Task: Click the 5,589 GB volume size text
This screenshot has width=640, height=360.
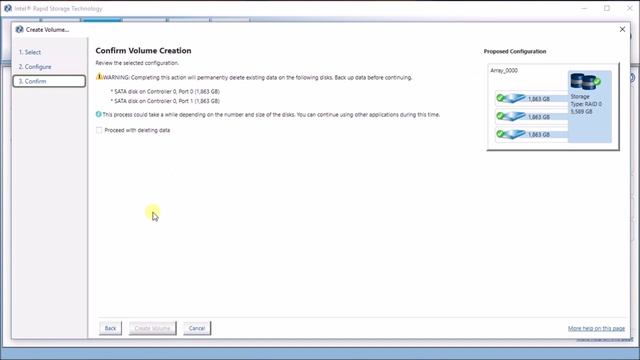Action: (581, 111)
